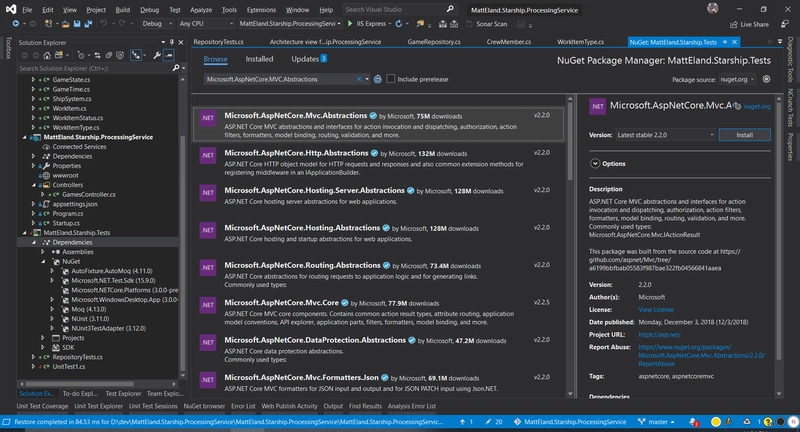Open the master branch selector in status bar
Viewport: 800px width, 432px height.
[x=657, y=422]
